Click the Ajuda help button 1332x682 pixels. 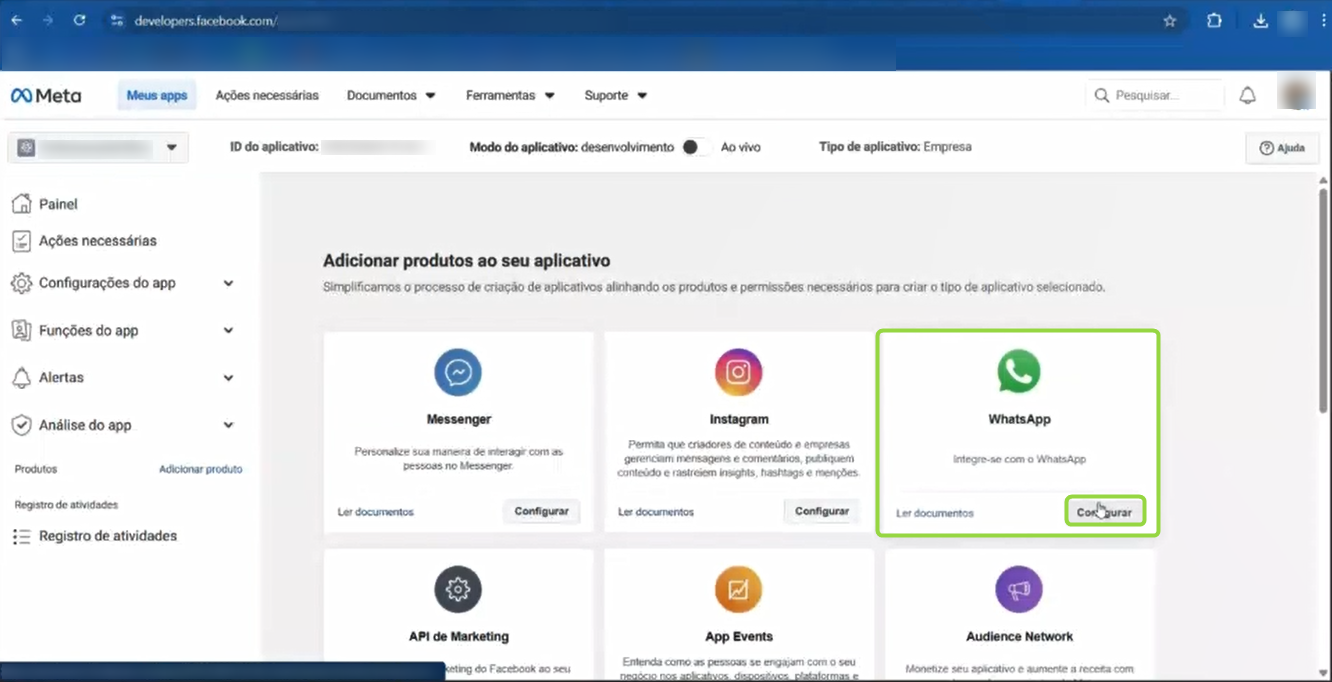(1282, 148)
